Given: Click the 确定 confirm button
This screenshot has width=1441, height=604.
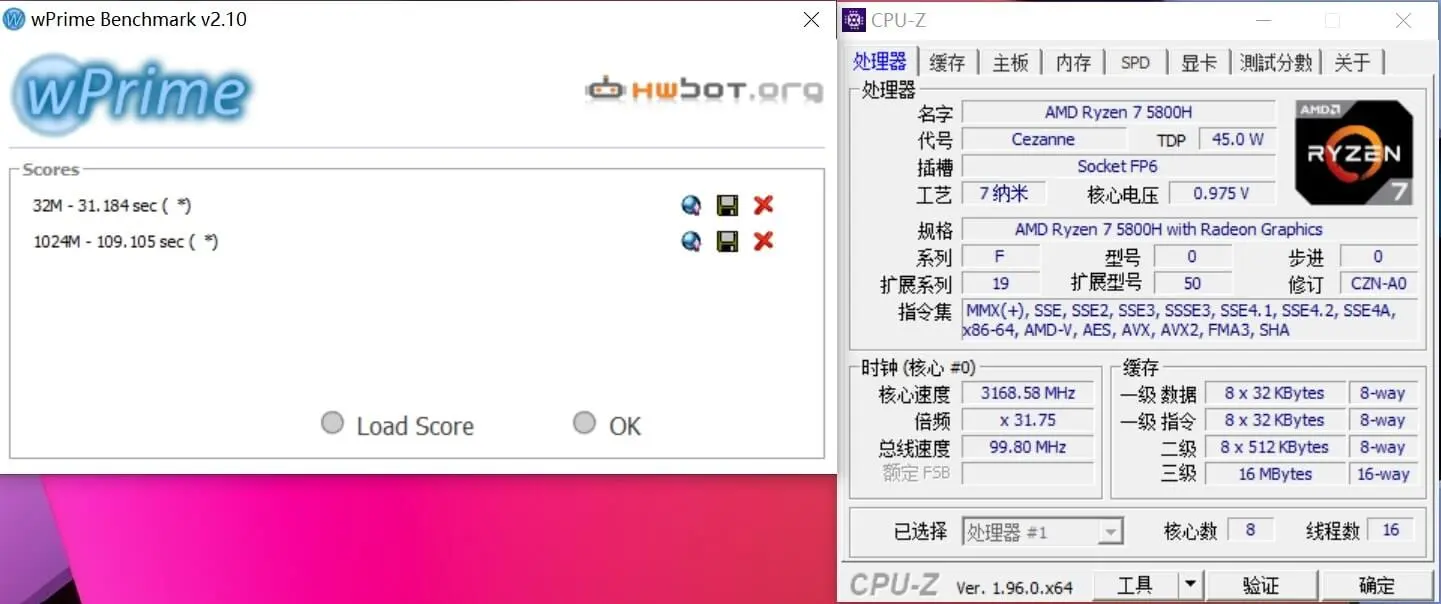Looking at the screenshot, I should pos(1377,584).
